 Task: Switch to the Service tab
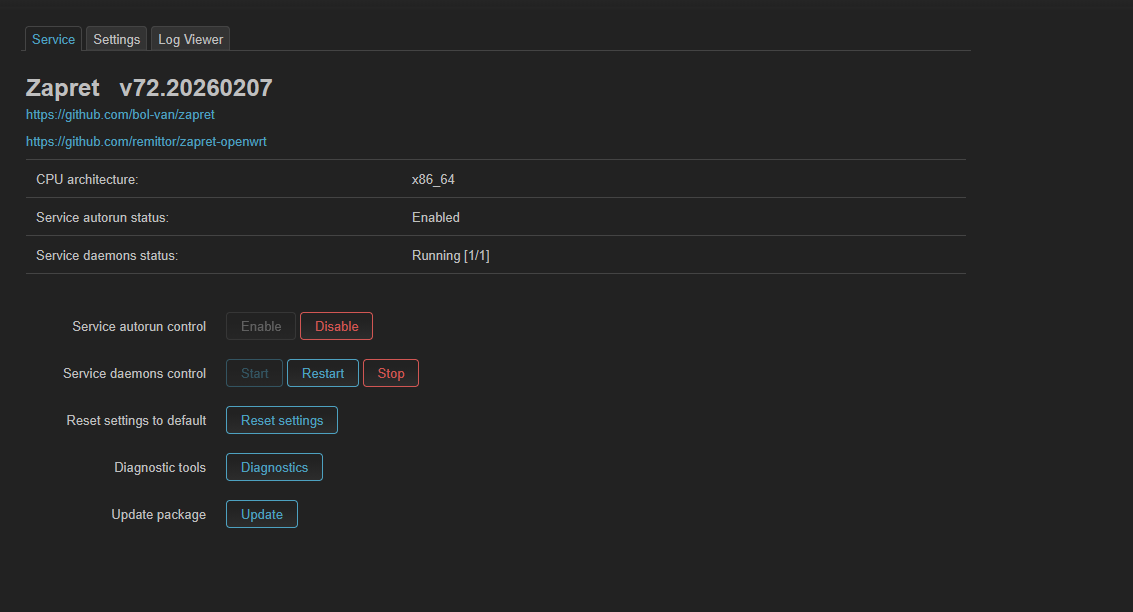point(53,39)
